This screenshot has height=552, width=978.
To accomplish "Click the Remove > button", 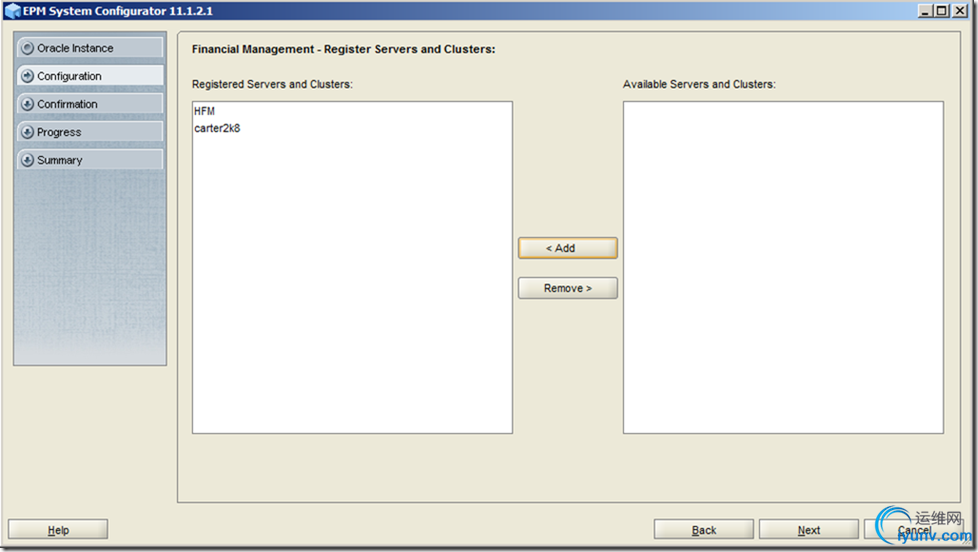I will pos(568,288).
